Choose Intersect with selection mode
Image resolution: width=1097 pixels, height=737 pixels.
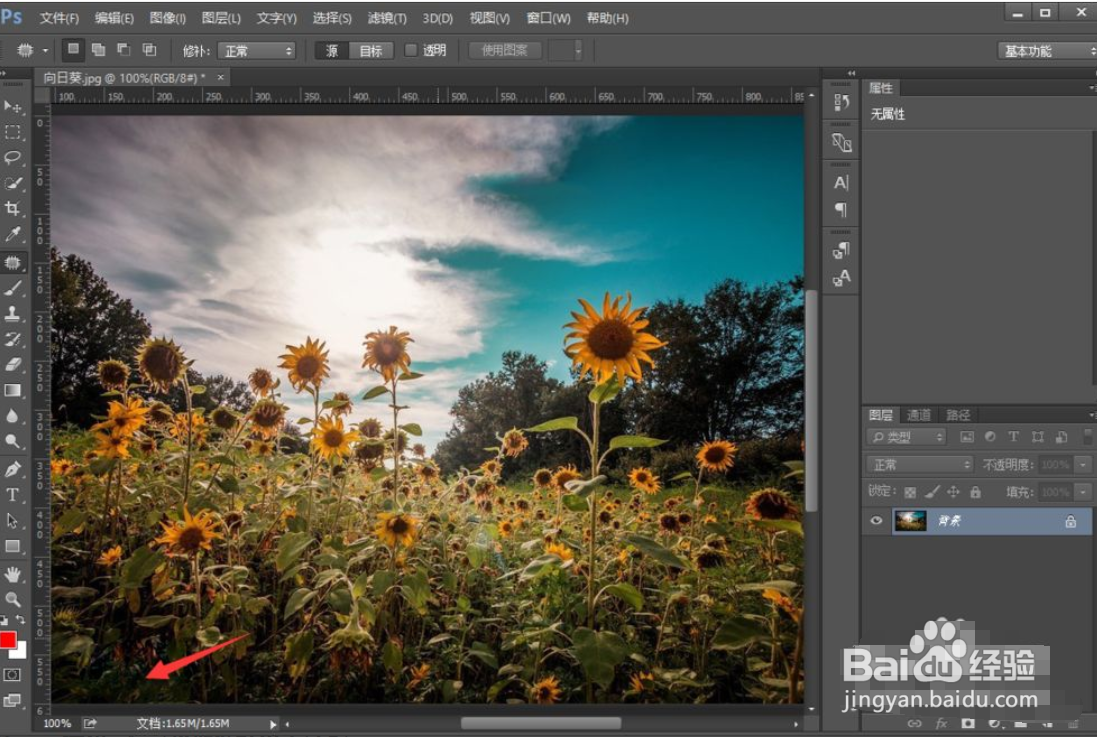150,50
